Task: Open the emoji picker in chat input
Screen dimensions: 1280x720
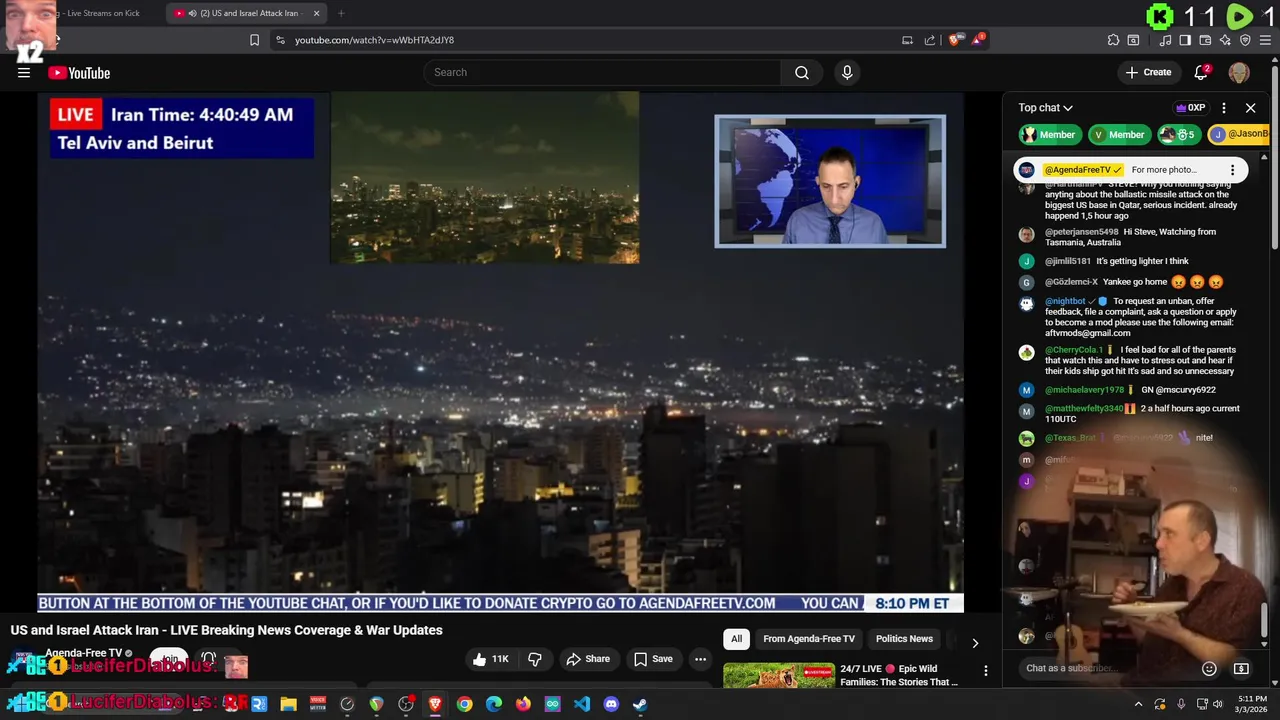Action: point(1209,668)
